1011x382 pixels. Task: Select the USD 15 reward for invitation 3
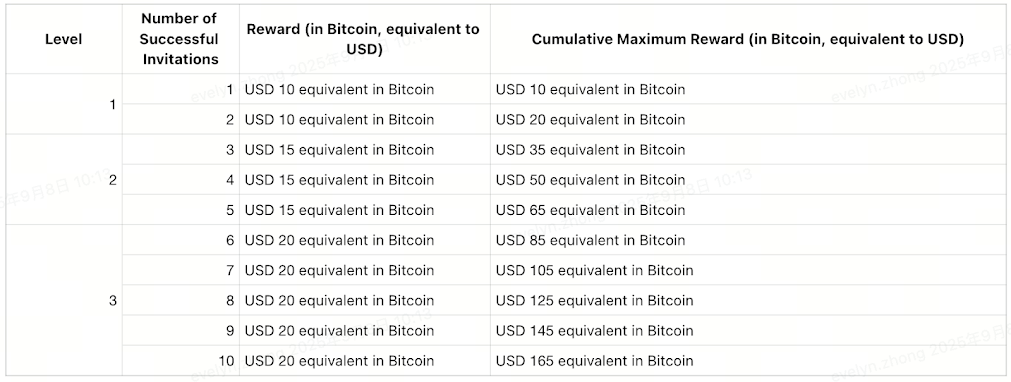click(364, 149)
